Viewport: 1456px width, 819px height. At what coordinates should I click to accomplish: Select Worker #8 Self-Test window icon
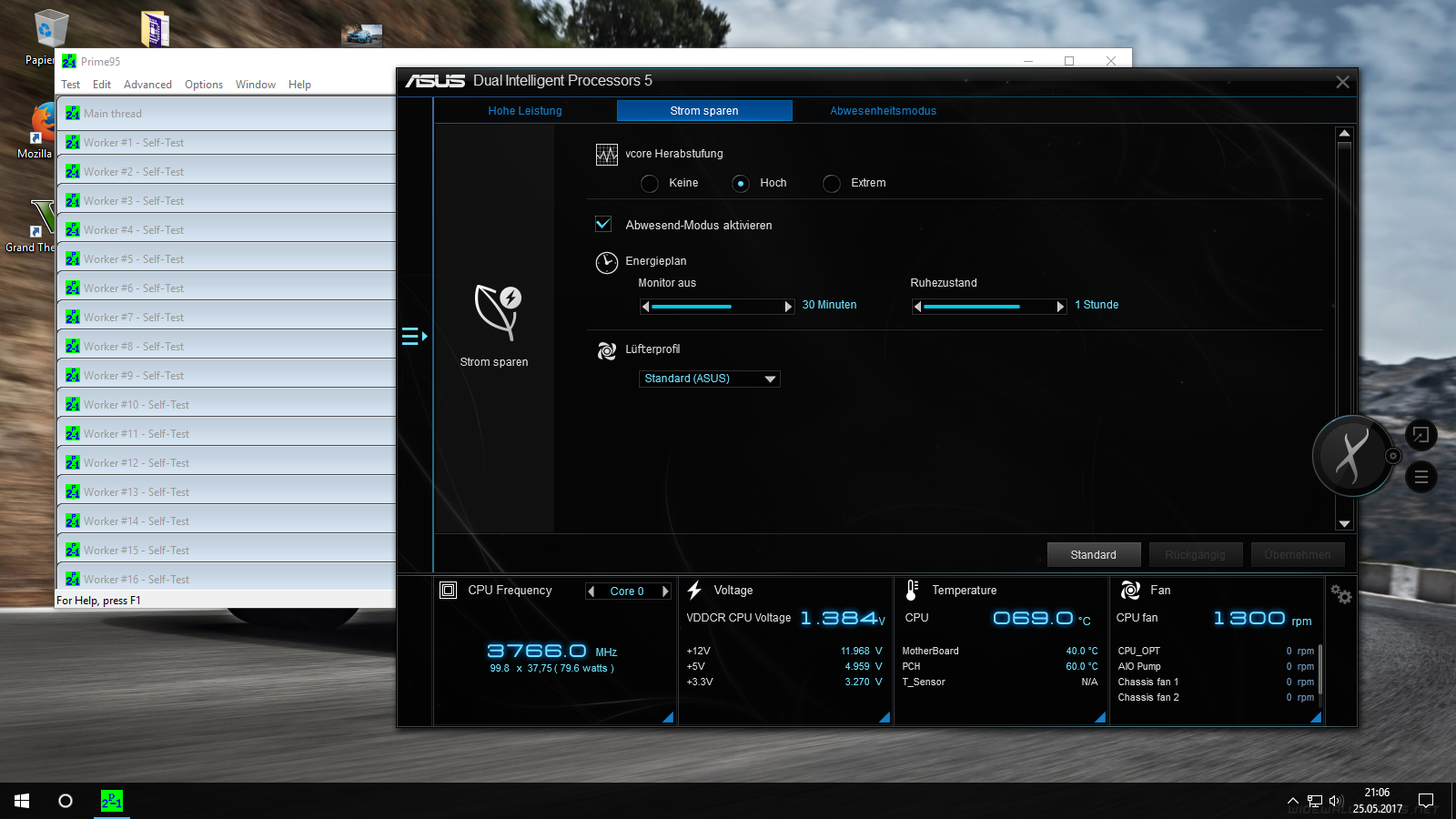73,347
